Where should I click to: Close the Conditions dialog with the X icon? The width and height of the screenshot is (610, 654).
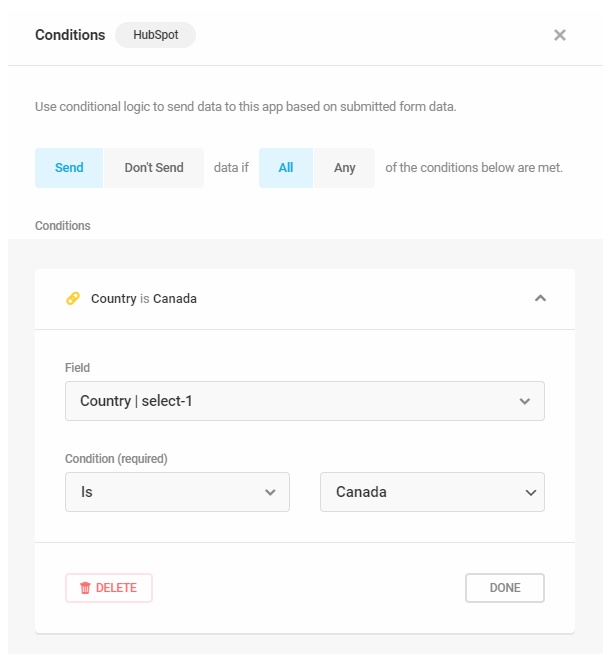560,35
